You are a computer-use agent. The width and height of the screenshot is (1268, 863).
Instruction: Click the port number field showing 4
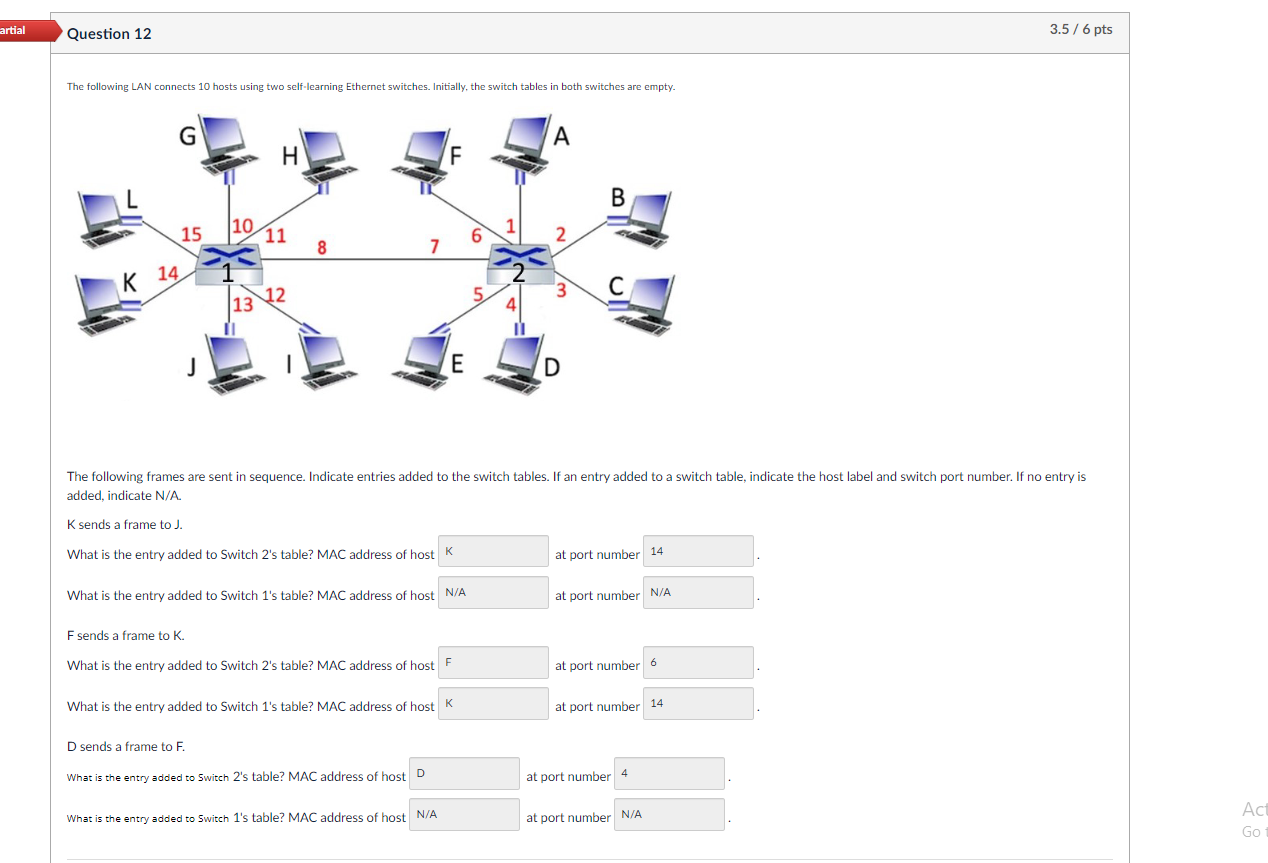pyautogui.click(x=669, y=773)
